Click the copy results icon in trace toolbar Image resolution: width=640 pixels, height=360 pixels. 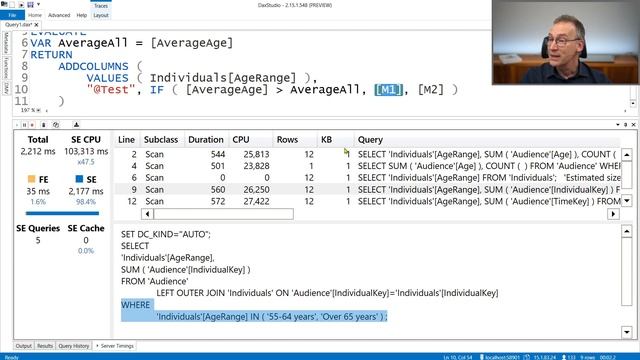coord(56,125)
